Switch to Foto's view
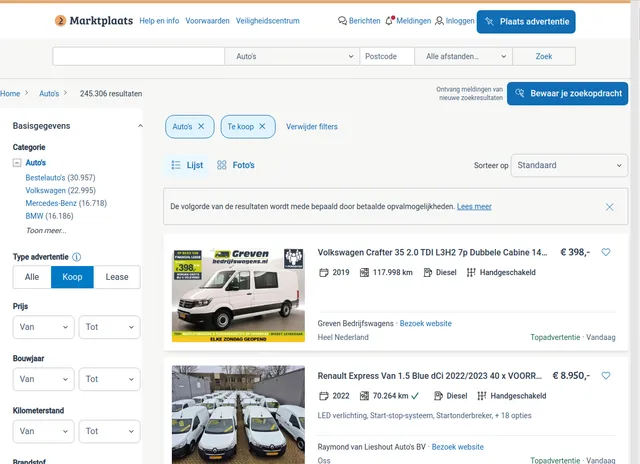Image resolution: width=640 pixels, height=464 pixels. coord(236,165)
